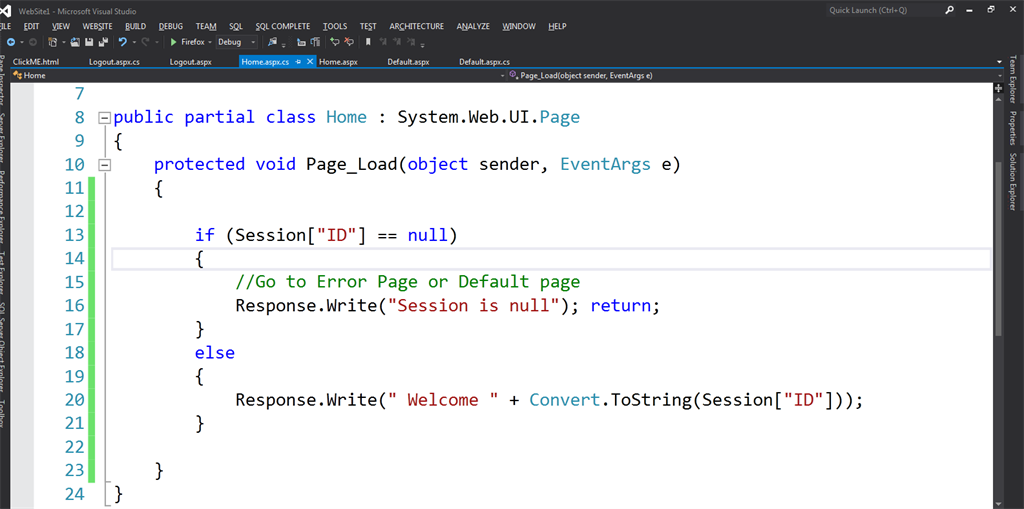Screen dimensions: 1024x509
Task: Switch to the ClickME.html tab
Action: [36, 62]
